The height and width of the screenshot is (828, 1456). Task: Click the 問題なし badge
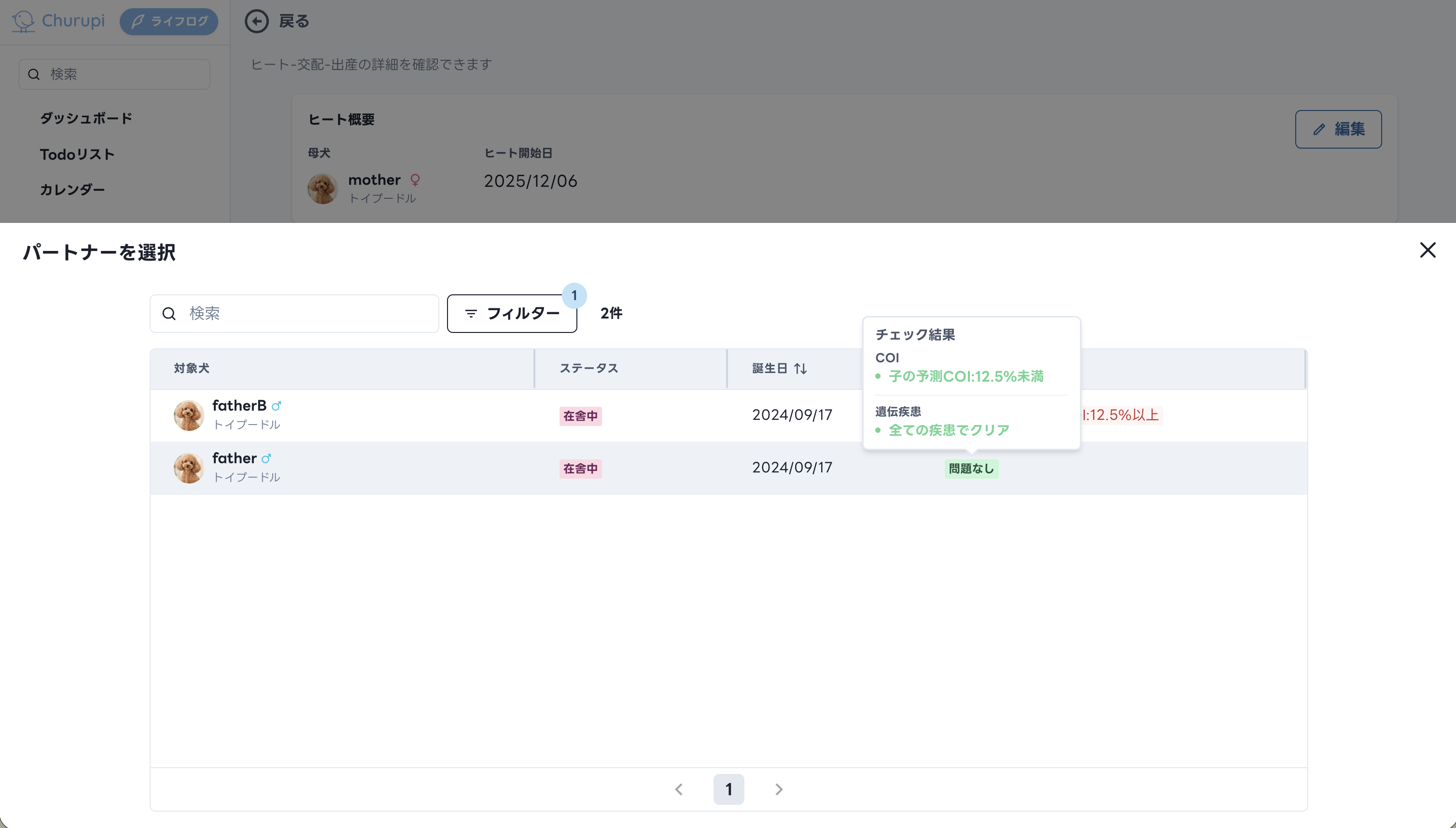pyautogui.click(x=971, y=469)
